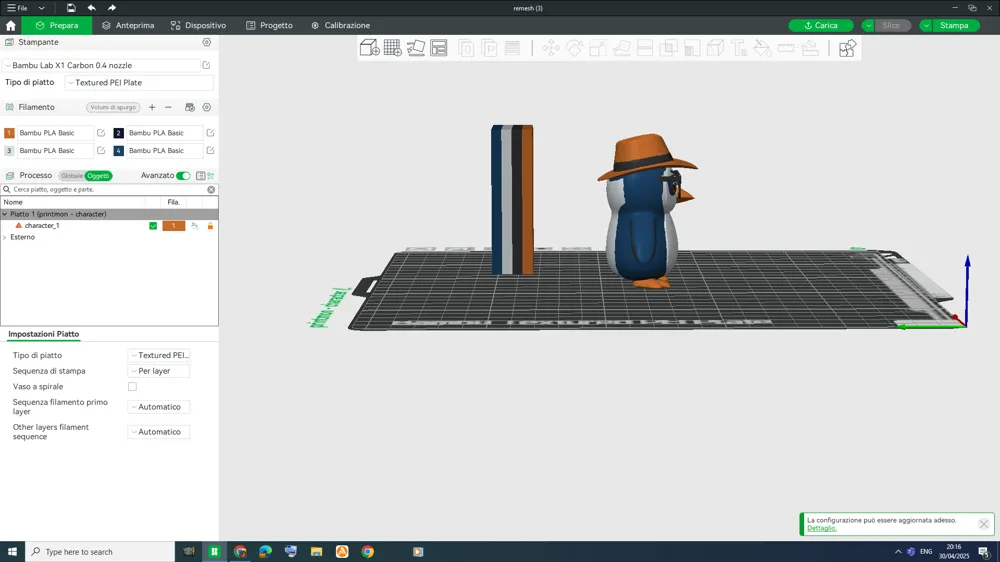Select the Move tool
Viewport: 1000px width, 562px height.
tap(551, 48)
